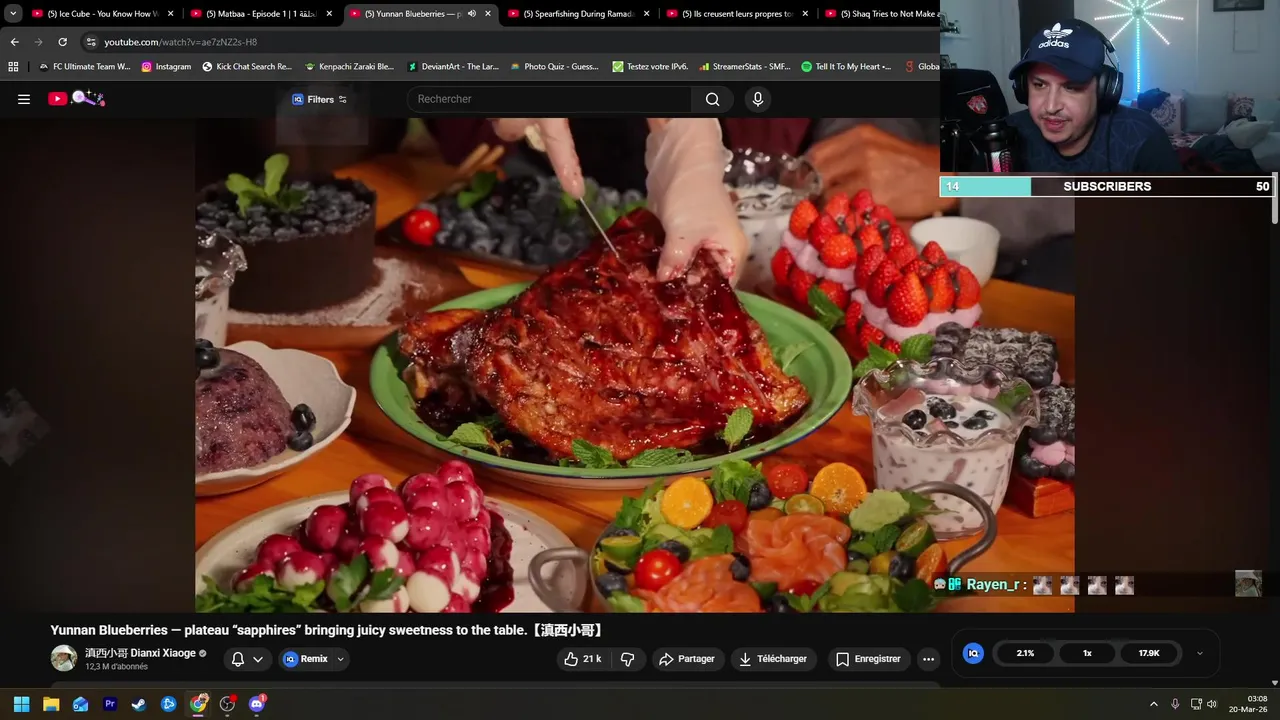Viewport: 1280px width, 720px height.
Task: Click the Remix button
Action: (305, 659)
